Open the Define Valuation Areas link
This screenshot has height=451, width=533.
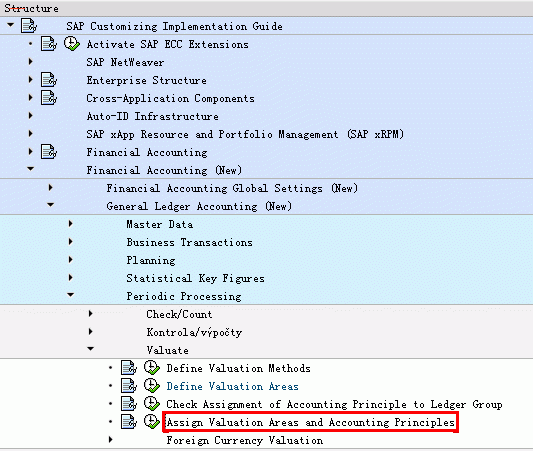click(233, 386)
